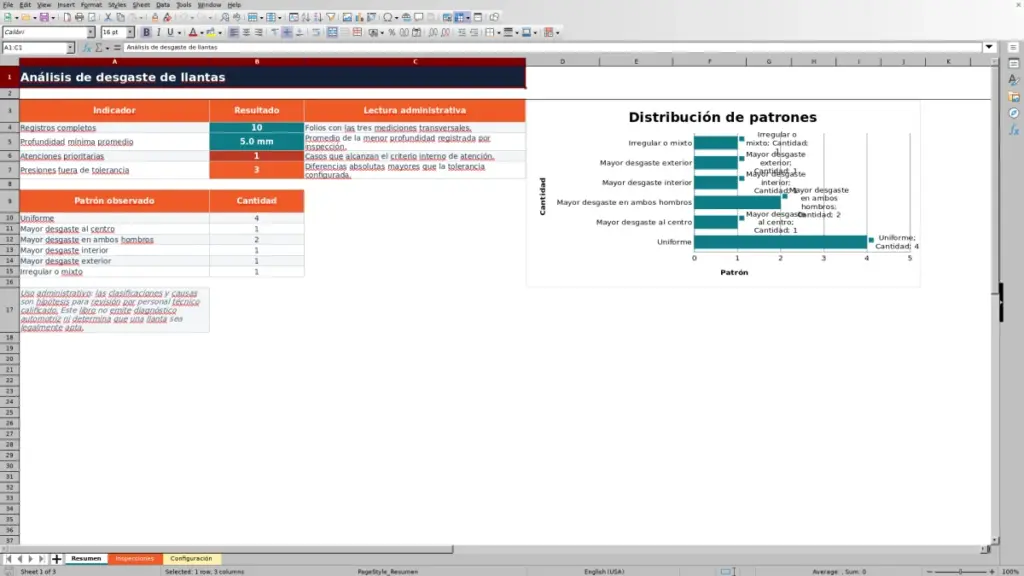Open the Insert menu
The image size is (1024, 576).
[66, 5]
